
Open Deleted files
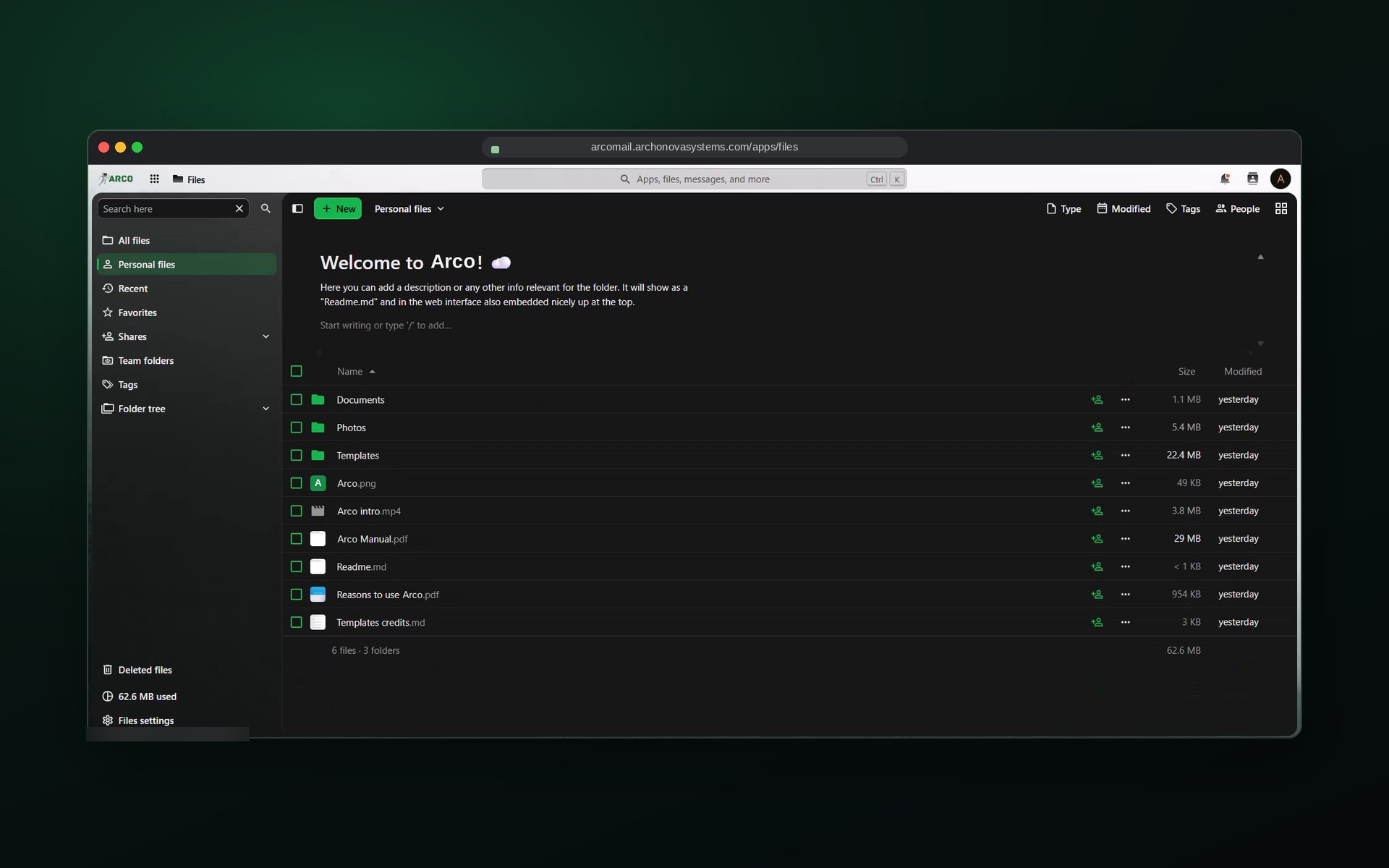pyautogui.click(x=186, y=670)
